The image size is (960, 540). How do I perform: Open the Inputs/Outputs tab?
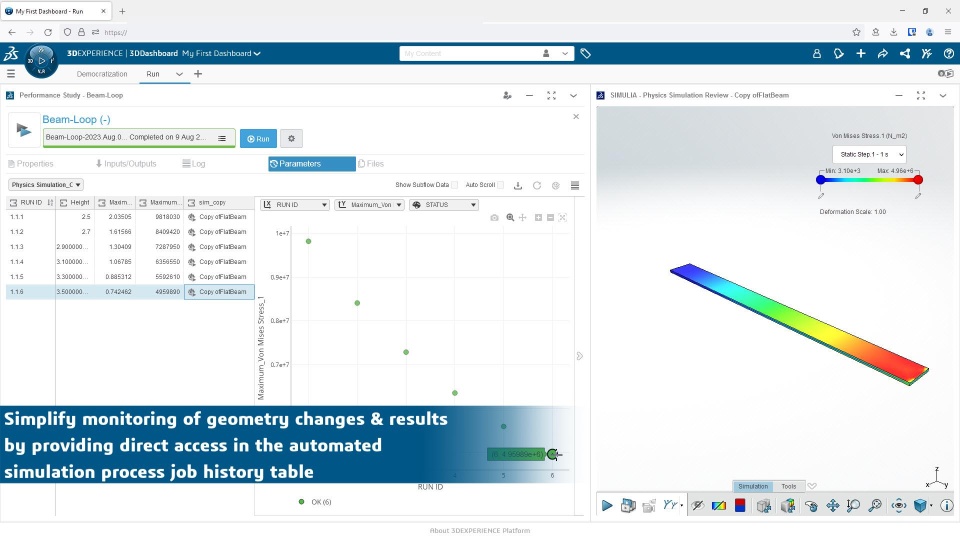(x=126, y=163)
